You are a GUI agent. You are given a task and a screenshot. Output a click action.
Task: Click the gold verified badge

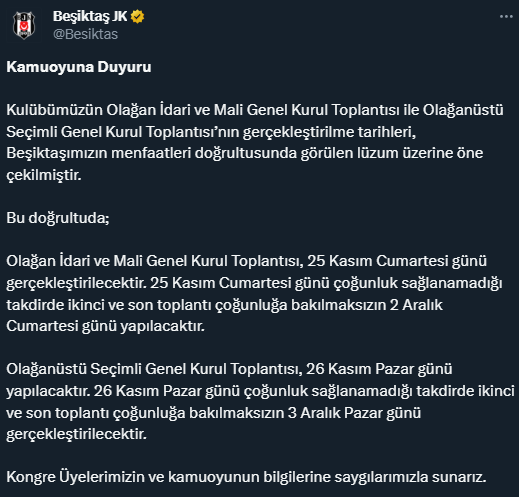[x=137, y=16]
